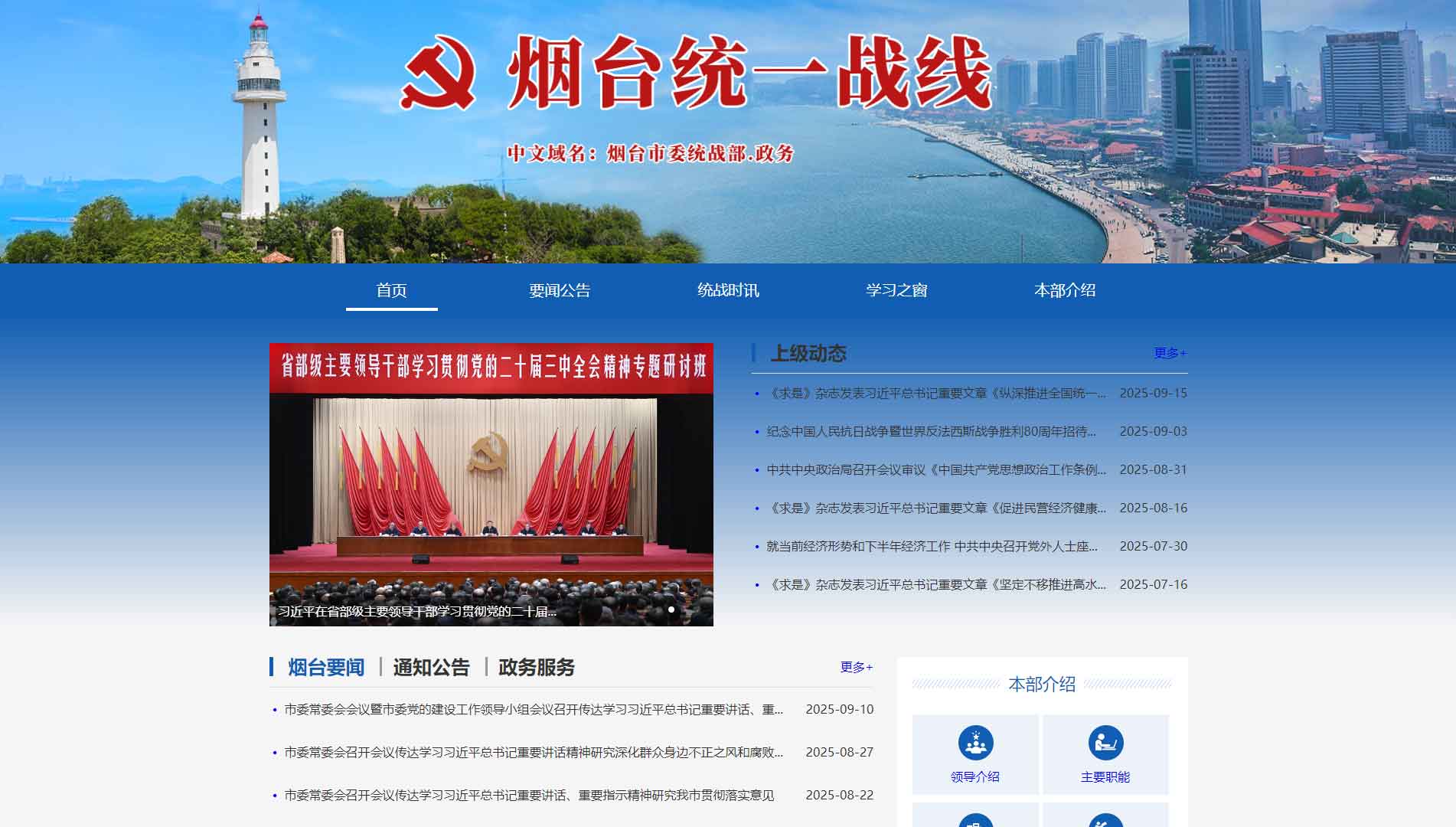Open the 主要职能 desk icon
This screenshot has width=1456, height=827.
coord(1105,743)
